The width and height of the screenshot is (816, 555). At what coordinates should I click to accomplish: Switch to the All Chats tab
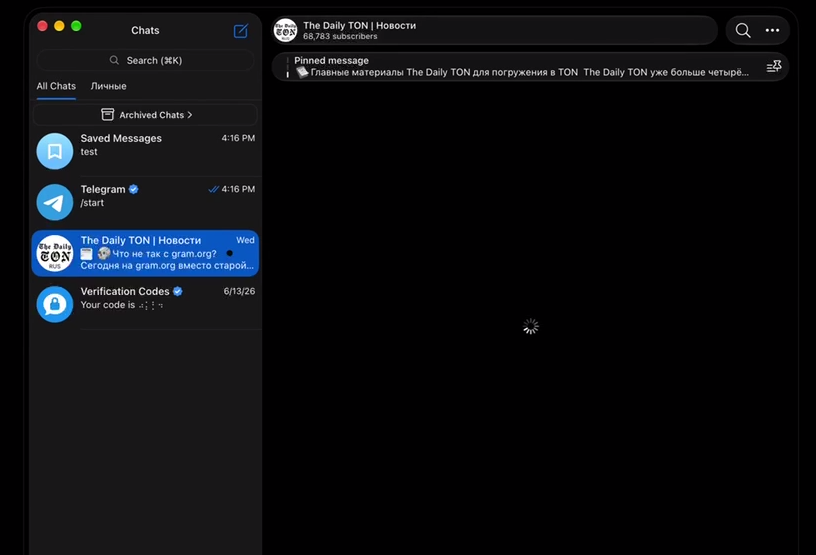(56, 86)
